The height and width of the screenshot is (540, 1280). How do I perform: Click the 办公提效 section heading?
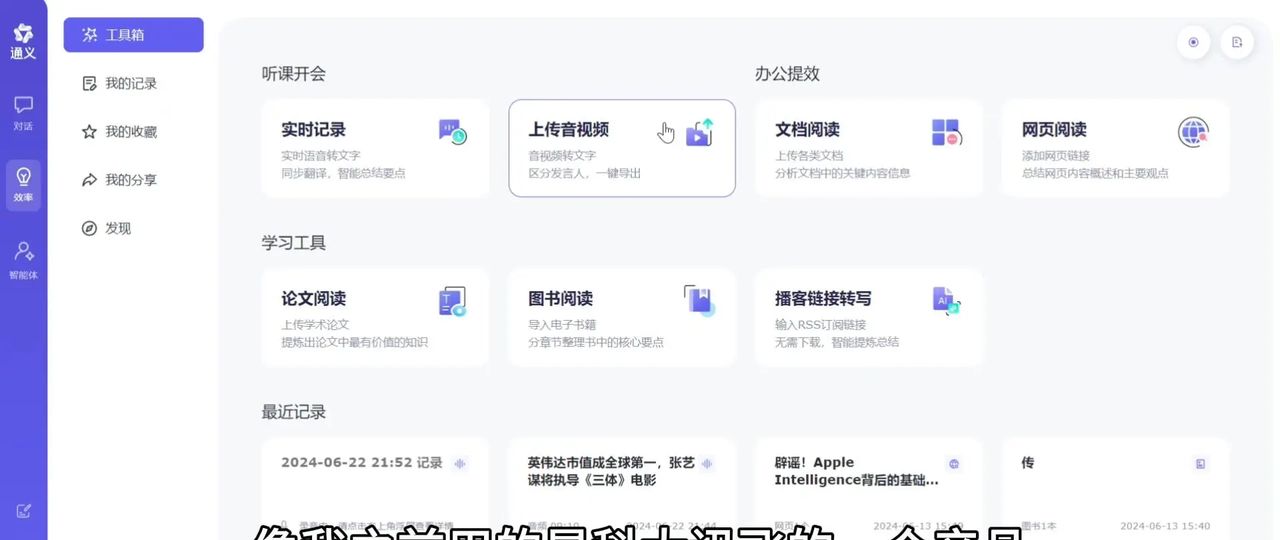[x=787, y=73]
